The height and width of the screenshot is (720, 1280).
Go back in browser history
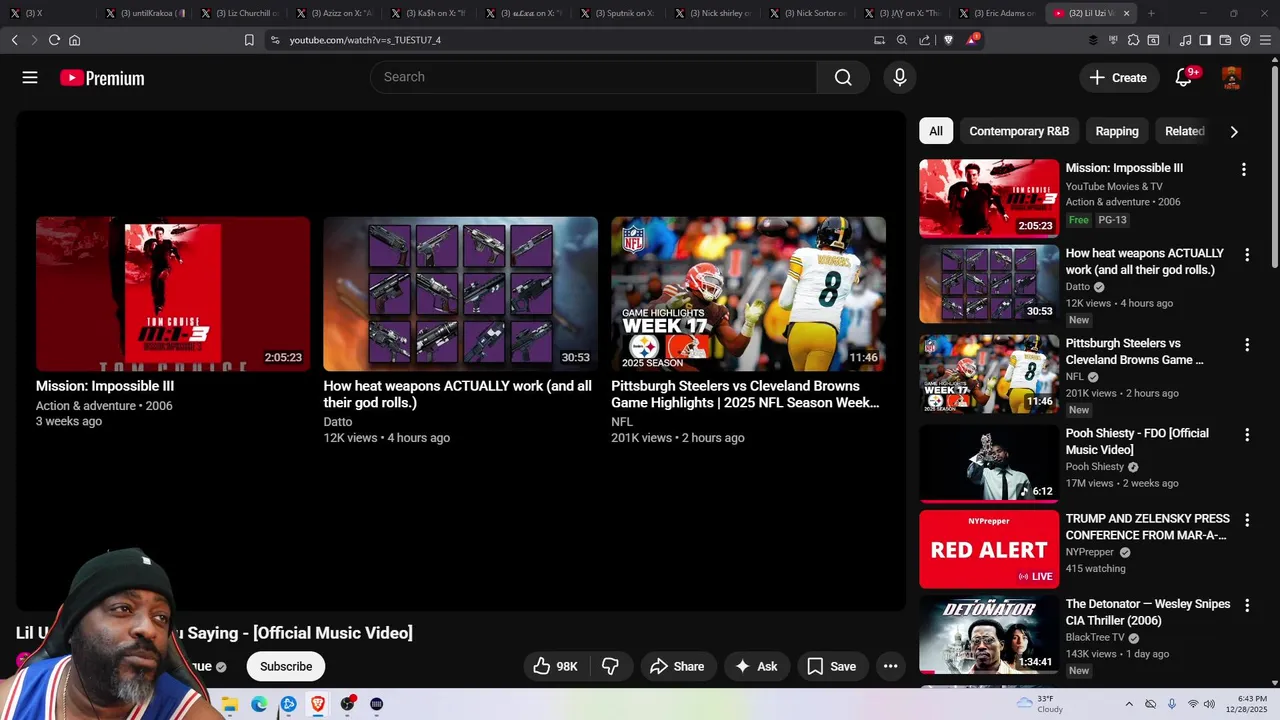click(14, 40)
